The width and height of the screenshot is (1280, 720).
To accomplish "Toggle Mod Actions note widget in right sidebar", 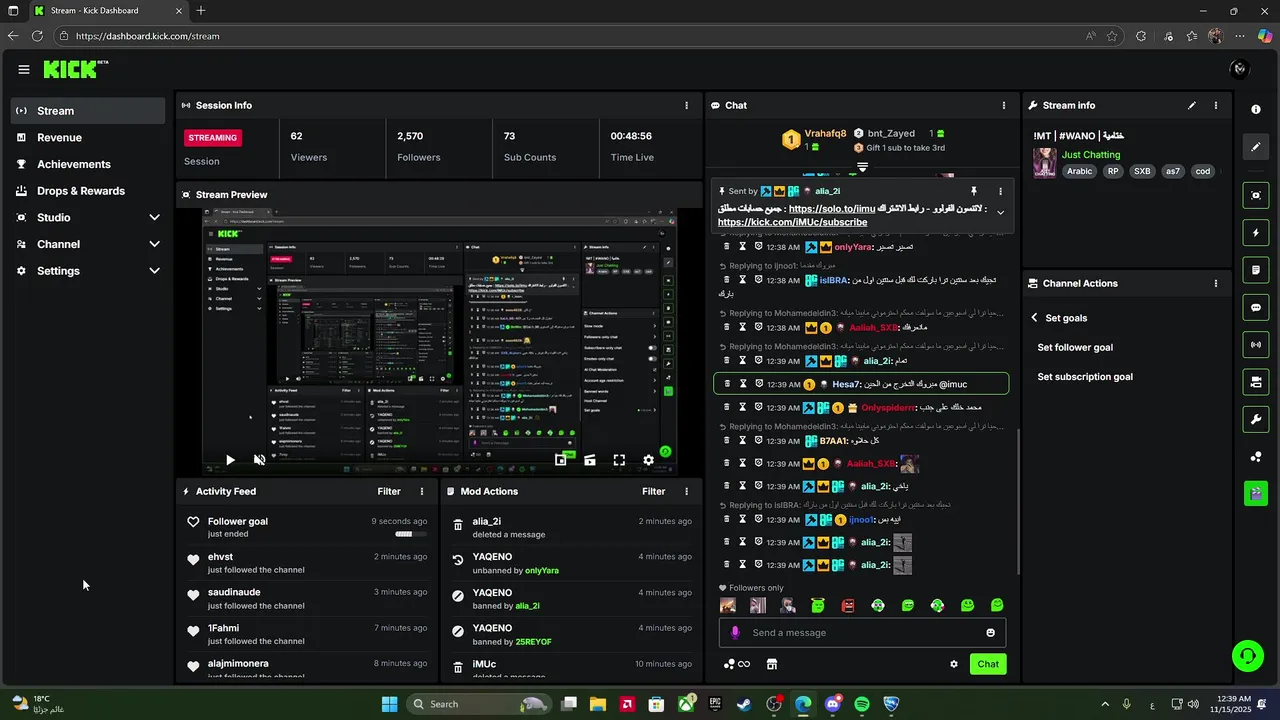I will [1256, 270].
